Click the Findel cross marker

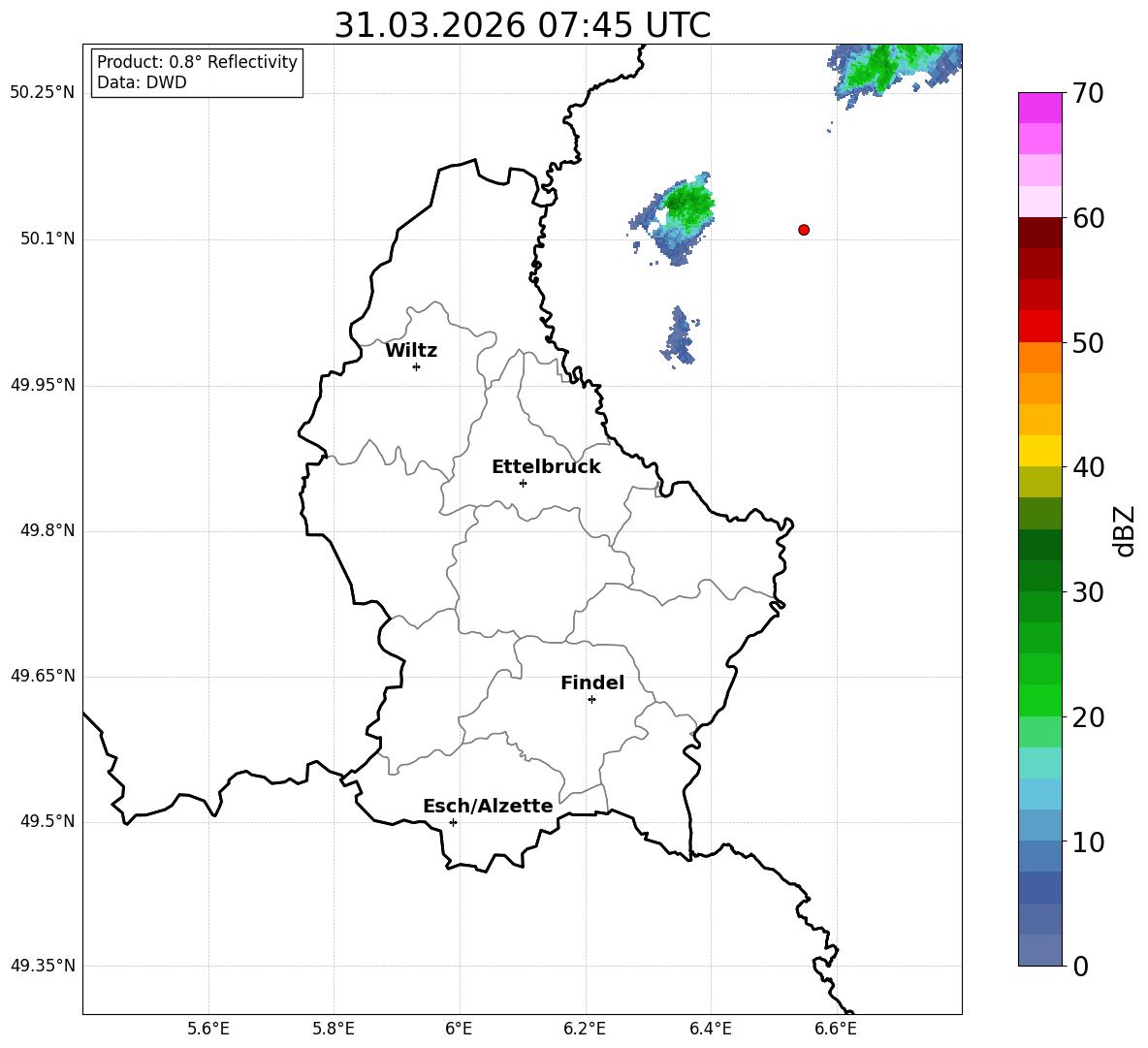(591, 700)
